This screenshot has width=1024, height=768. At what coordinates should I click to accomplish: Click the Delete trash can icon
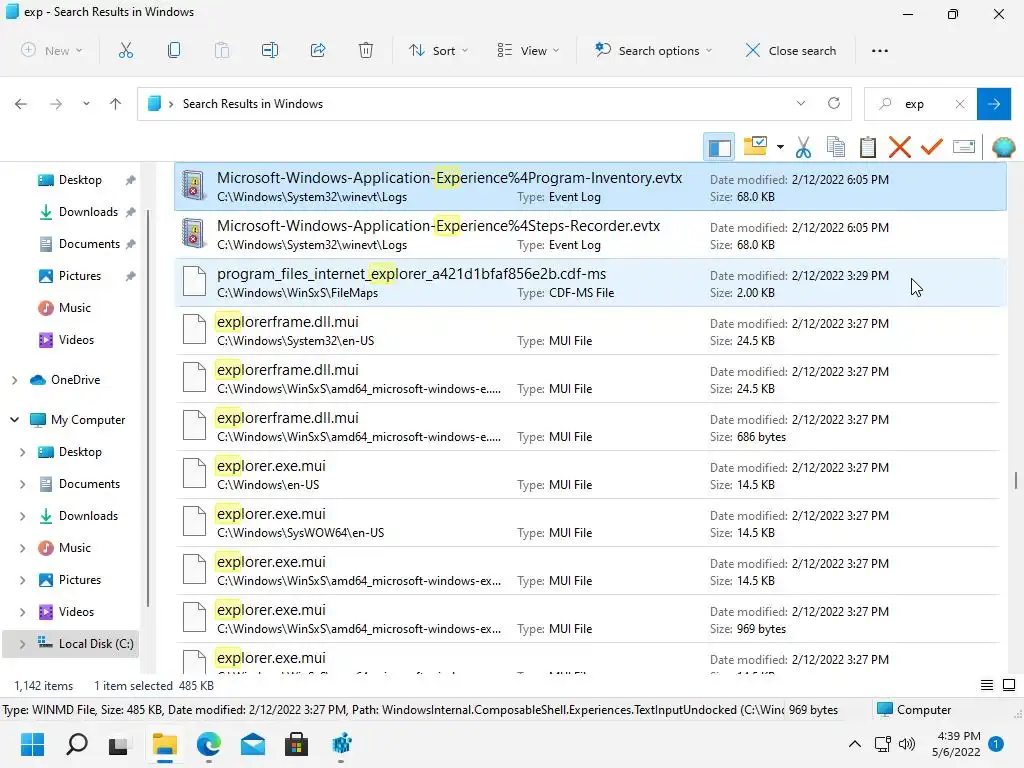point(366,50)
